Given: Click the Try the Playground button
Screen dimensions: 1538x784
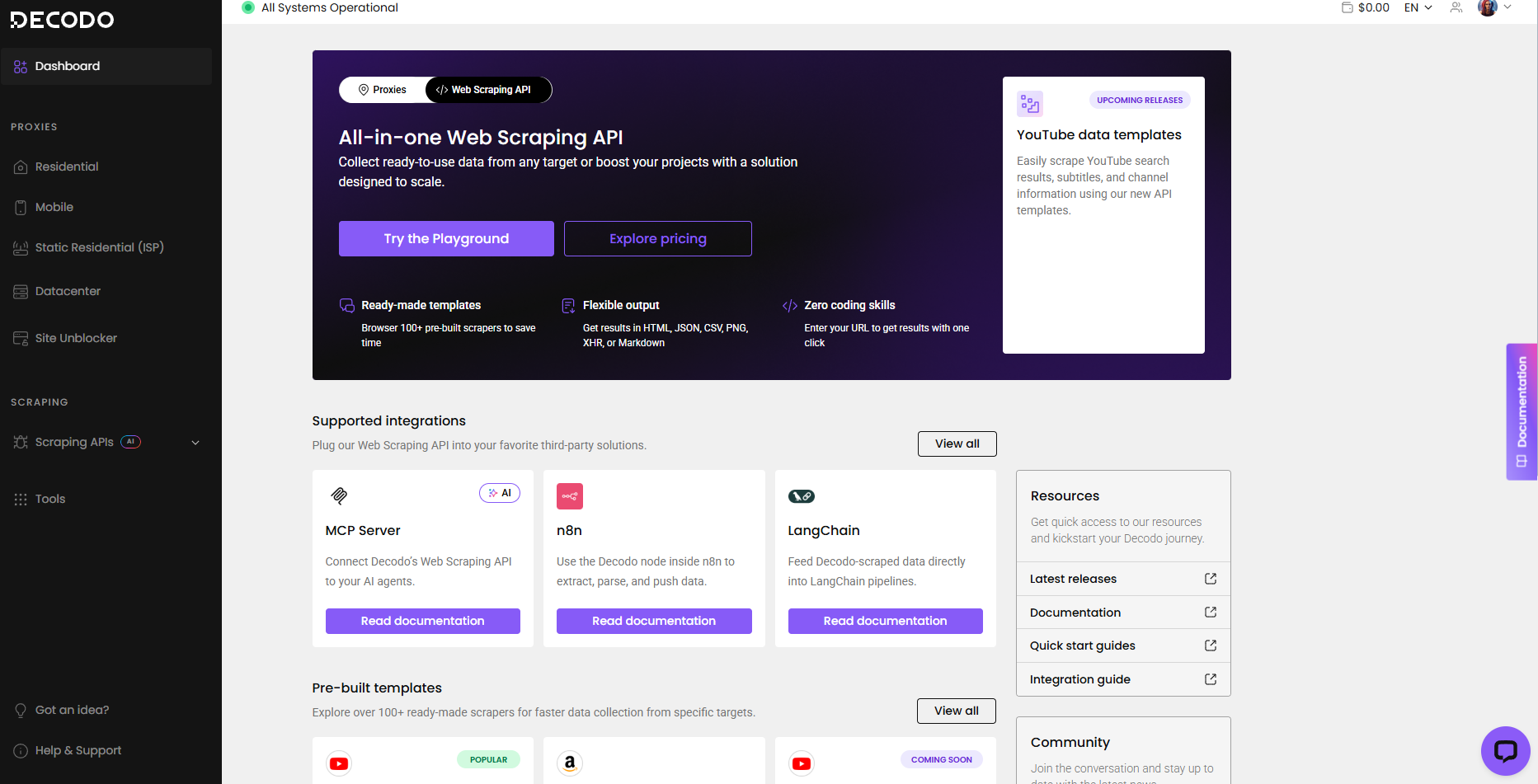Looking at the screenshot, I should pos(446,238).
